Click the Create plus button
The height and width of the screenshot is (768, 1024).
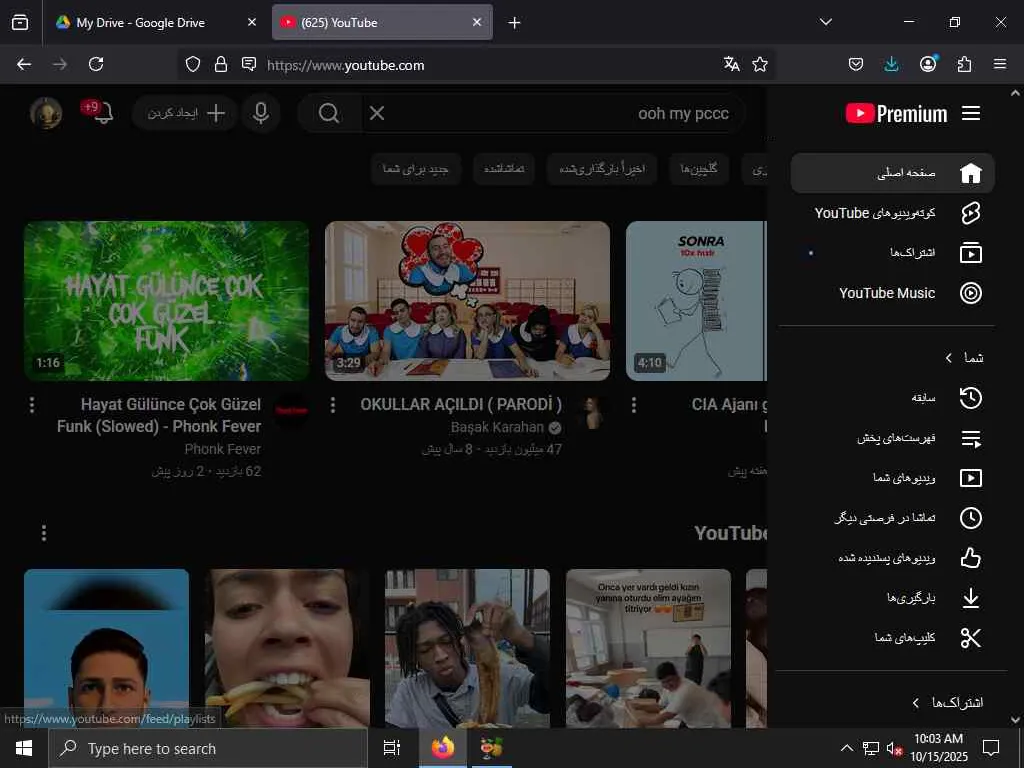click(185, 113)
